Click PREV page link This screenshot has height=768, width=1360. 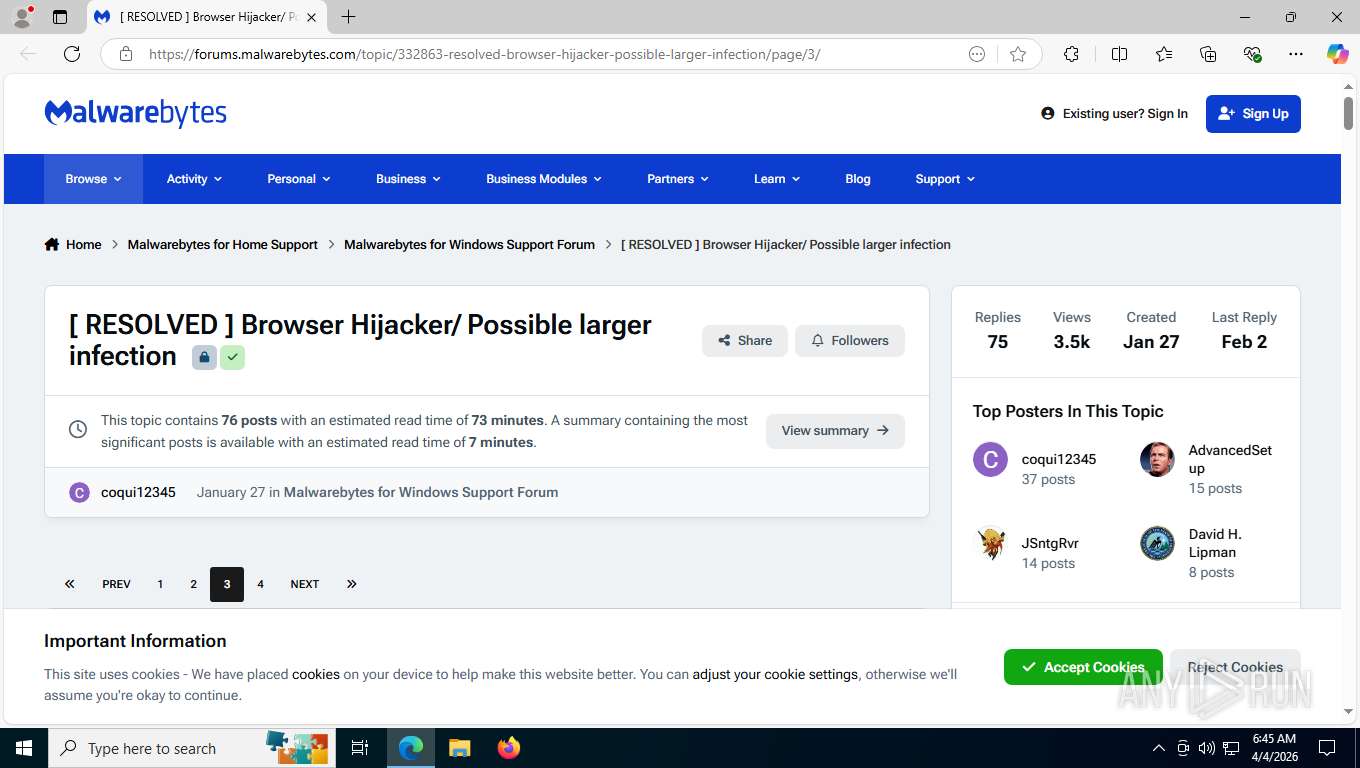[x=116, y=584]
